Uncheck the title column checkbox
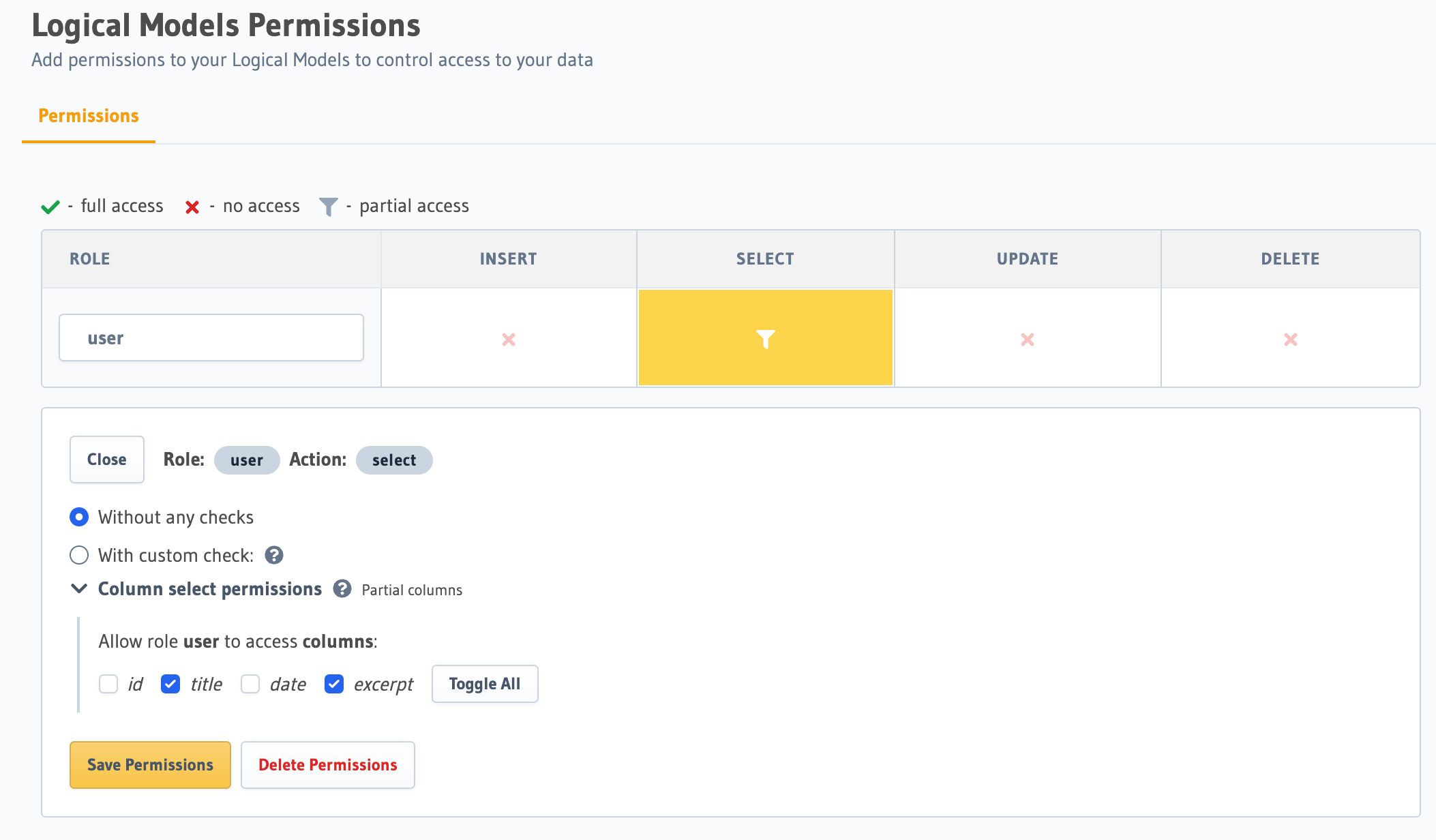The image size is (1436, 840). point(170,684)
